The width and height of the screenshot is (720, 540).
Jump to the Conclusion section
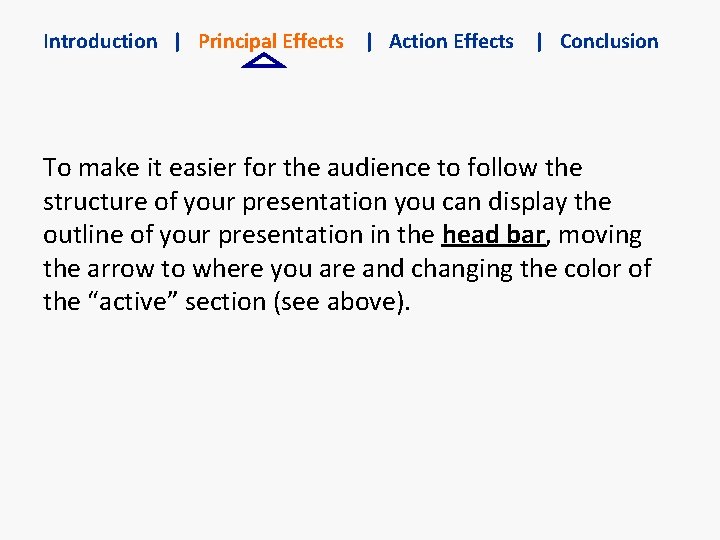point(609,42)
